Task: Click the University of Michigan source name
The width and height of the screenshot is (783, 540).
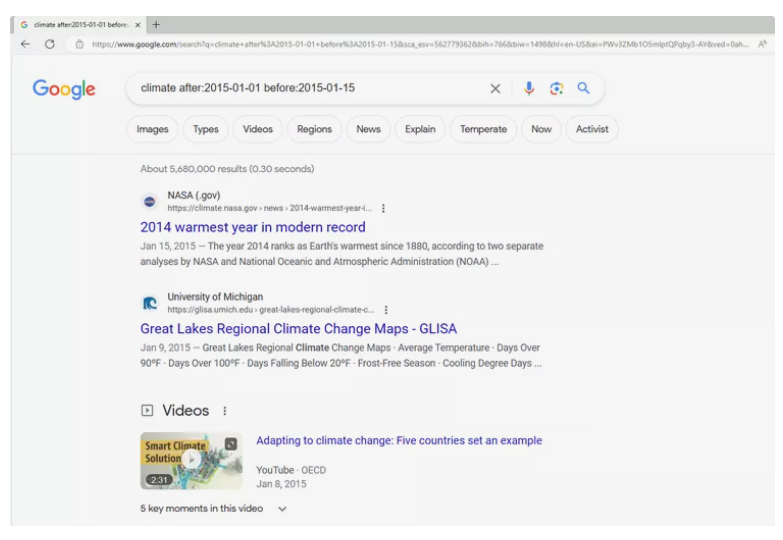Action: [x=215, y=297]
